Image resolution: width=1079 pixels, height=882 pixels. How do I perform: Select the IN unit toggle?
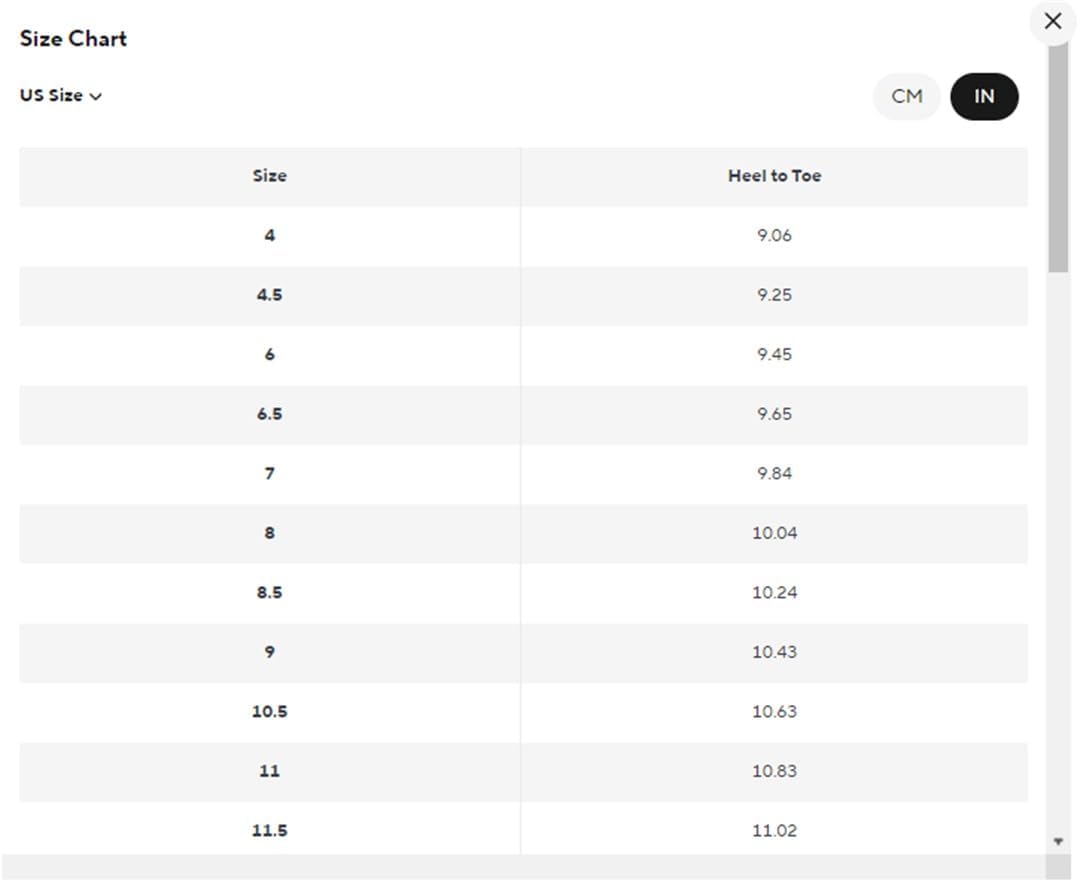point(984,96)
